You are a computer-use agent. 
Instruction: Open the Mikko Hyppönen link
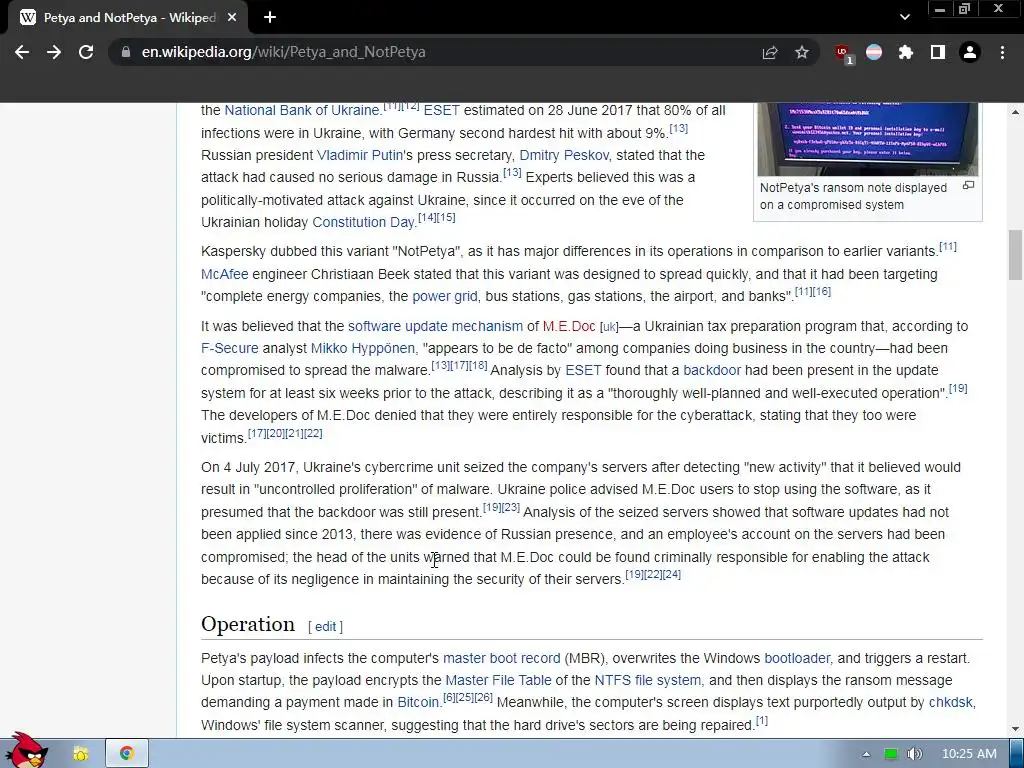coord(362,349)
